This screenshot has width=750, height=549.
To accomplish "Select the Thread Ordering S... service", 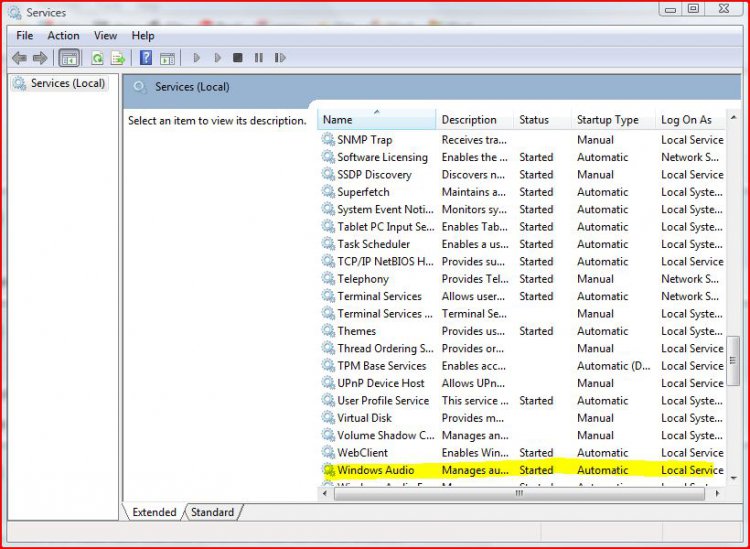I will [385, 349].
